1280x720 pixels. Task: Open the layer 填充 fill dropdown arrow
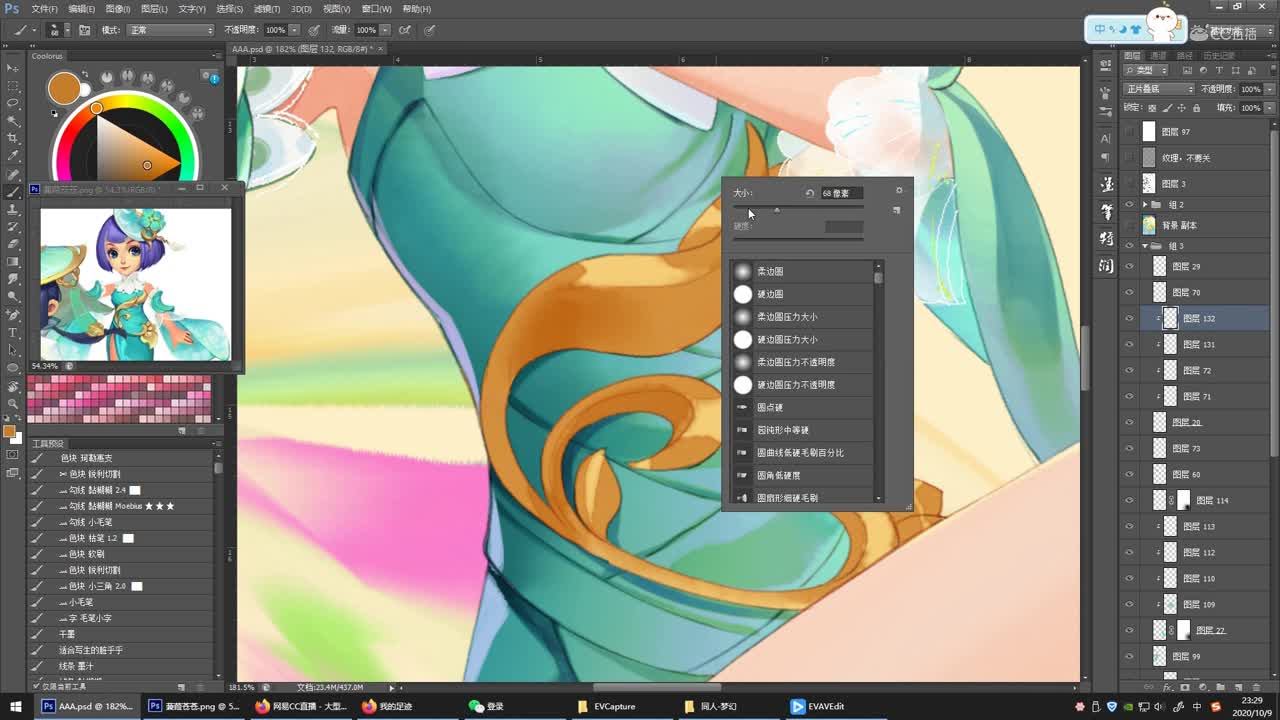(x=1270, y=107)
